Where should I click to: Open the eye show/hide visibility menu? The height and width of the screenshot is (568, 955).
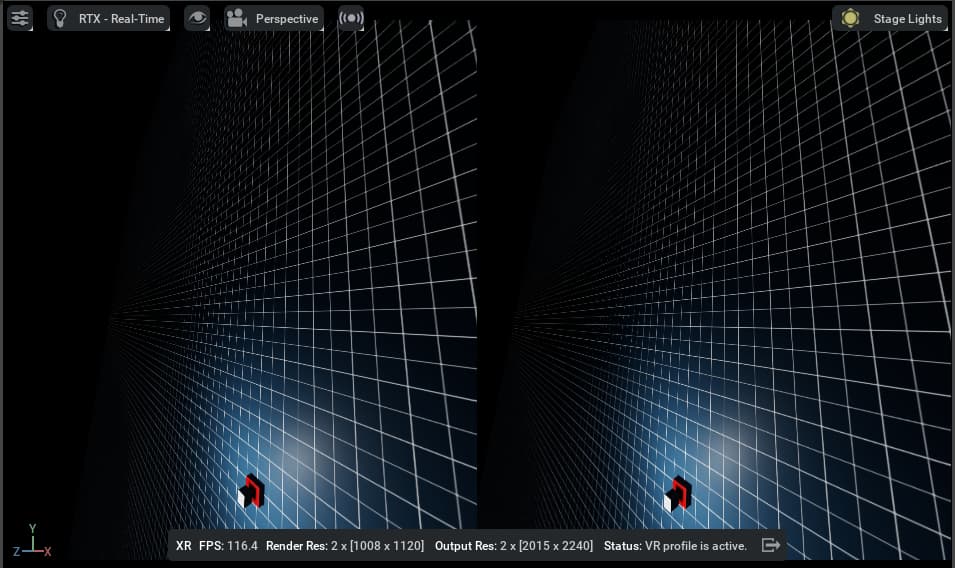(x=197, y=18)
